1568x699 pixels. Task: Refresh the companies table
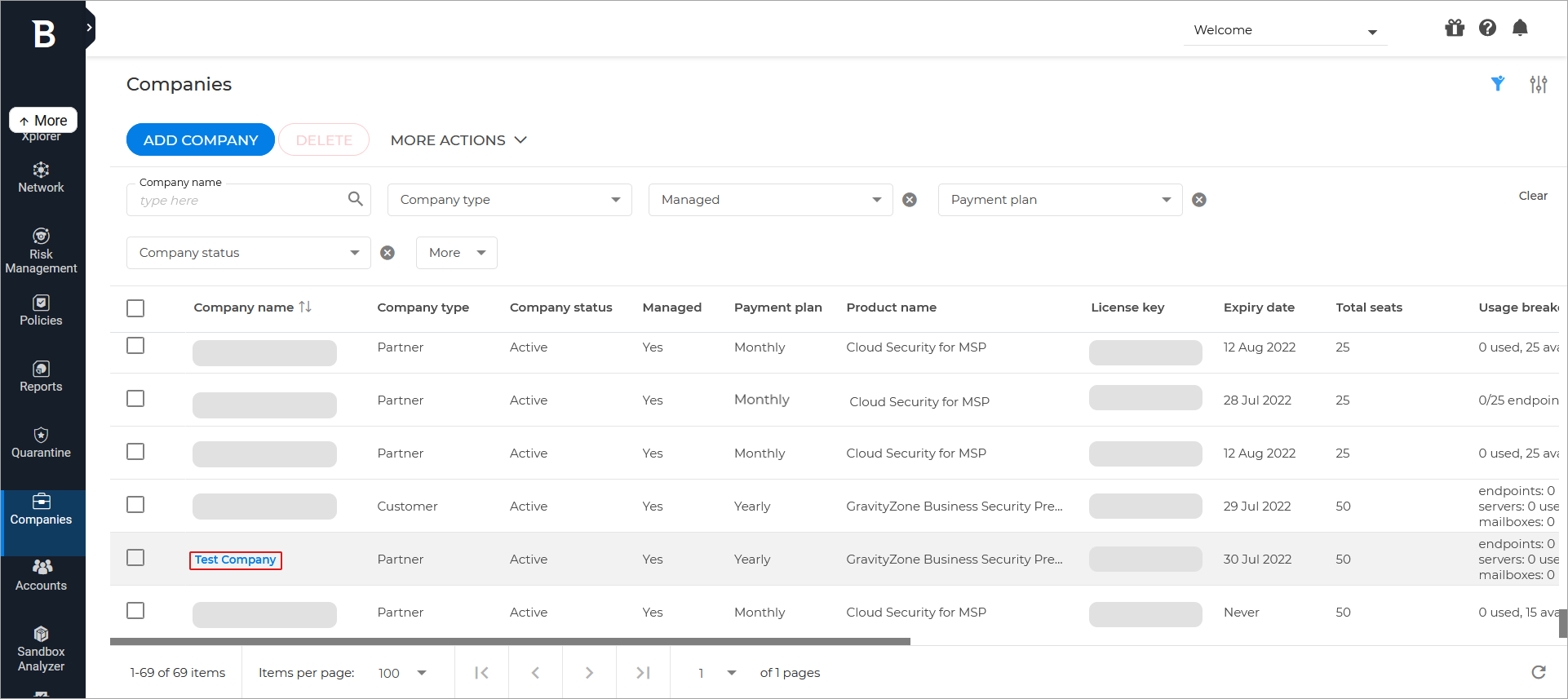click(1538, 672)
